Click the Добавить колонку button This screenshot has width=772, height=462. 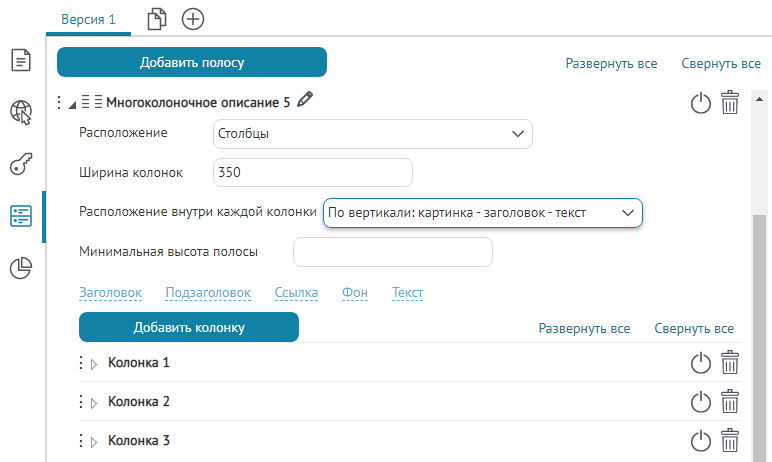click(188, 327)
